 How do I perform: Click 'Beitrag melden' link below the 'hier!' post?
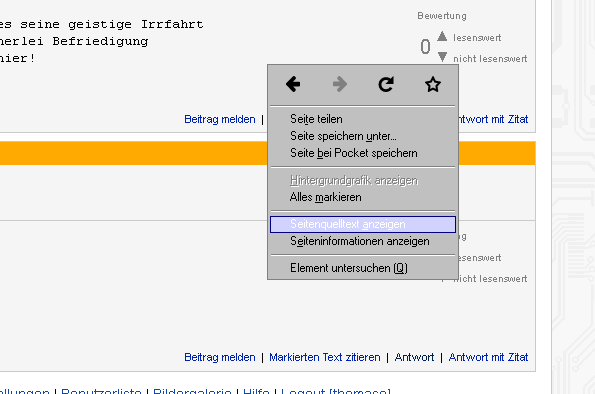[x=220, y=119]
